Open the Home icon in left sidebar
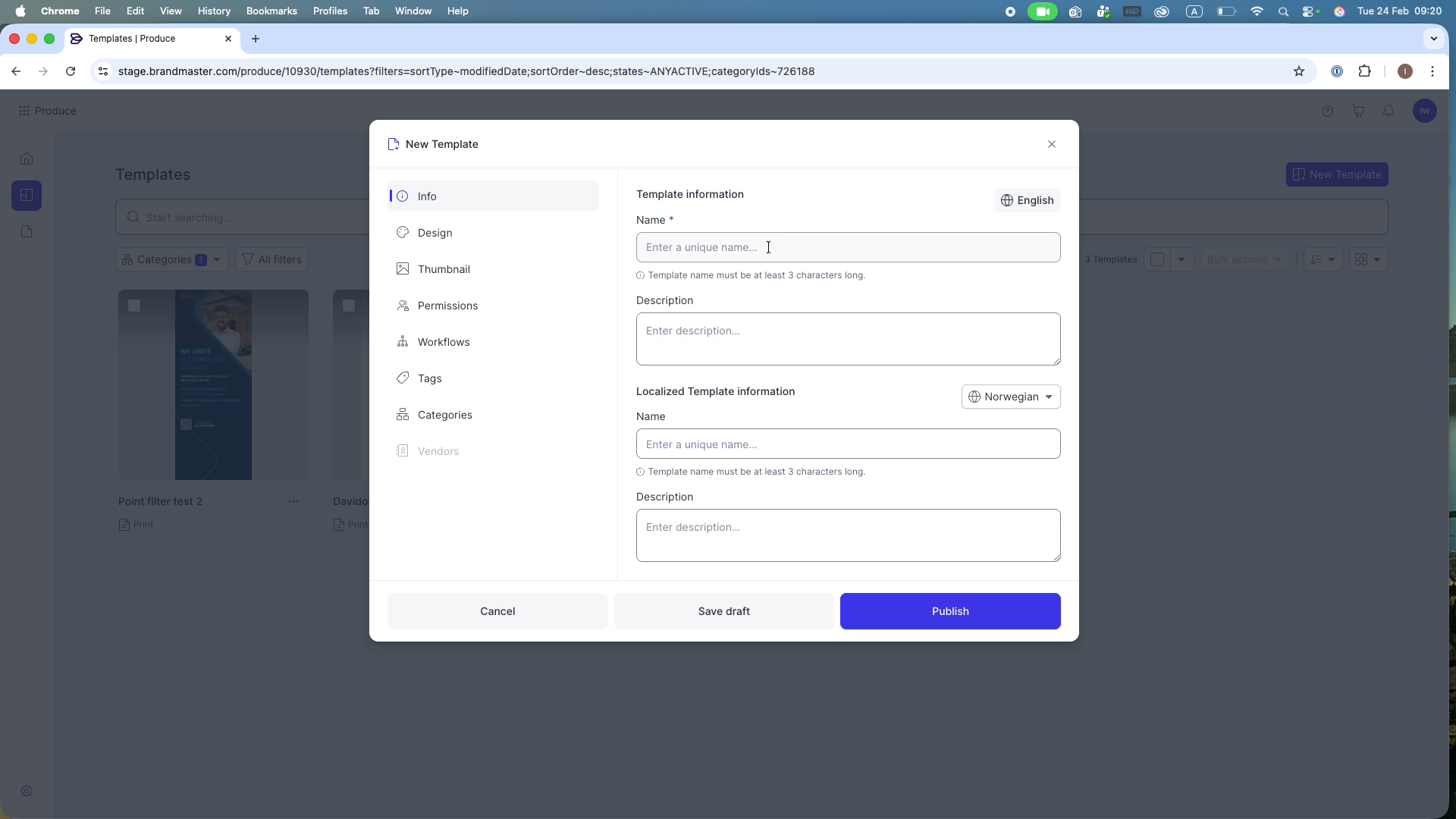 [x=27, y=158]
